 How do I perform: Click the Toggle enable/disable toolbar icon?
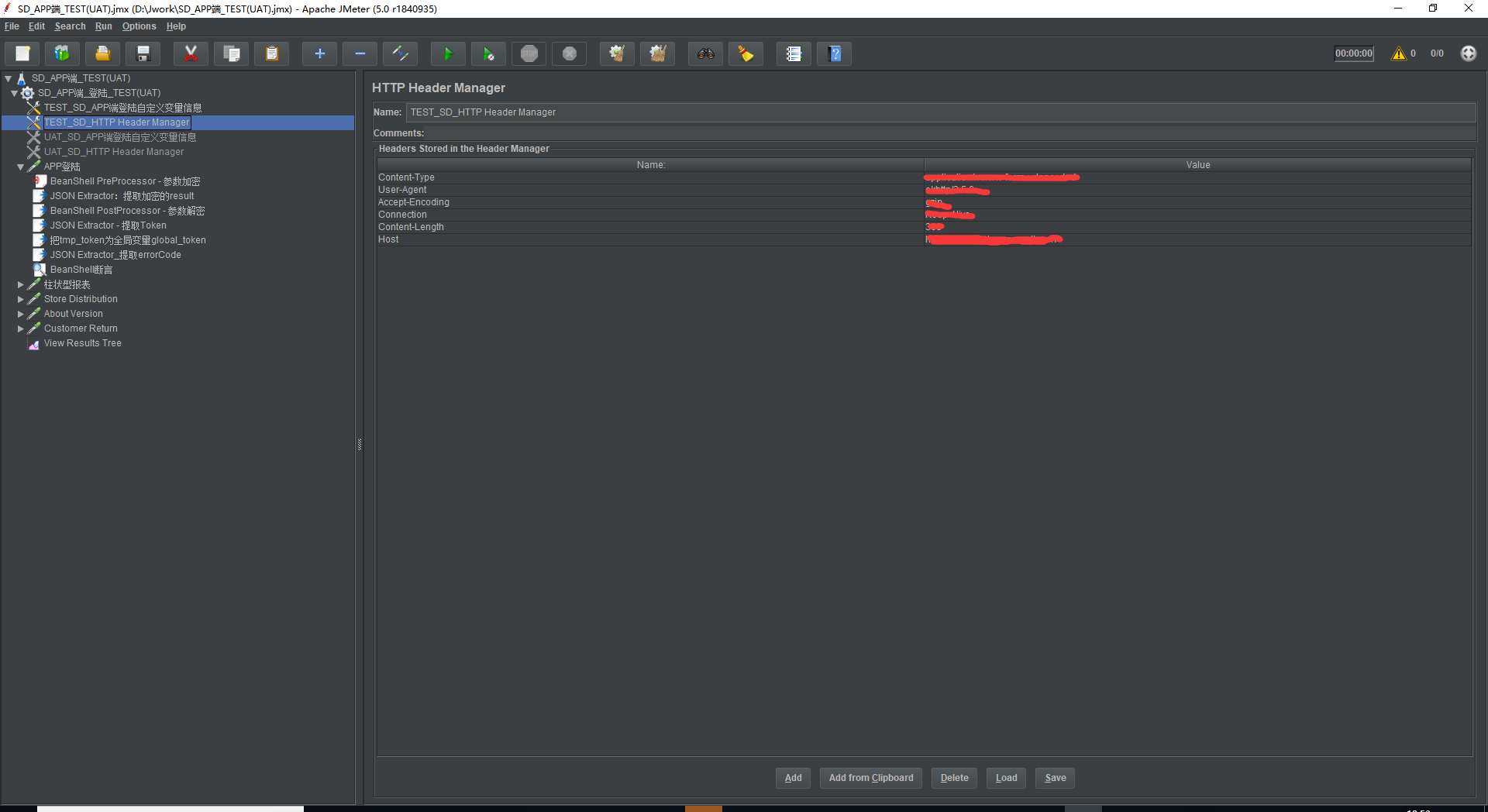(x=400, y=53)
